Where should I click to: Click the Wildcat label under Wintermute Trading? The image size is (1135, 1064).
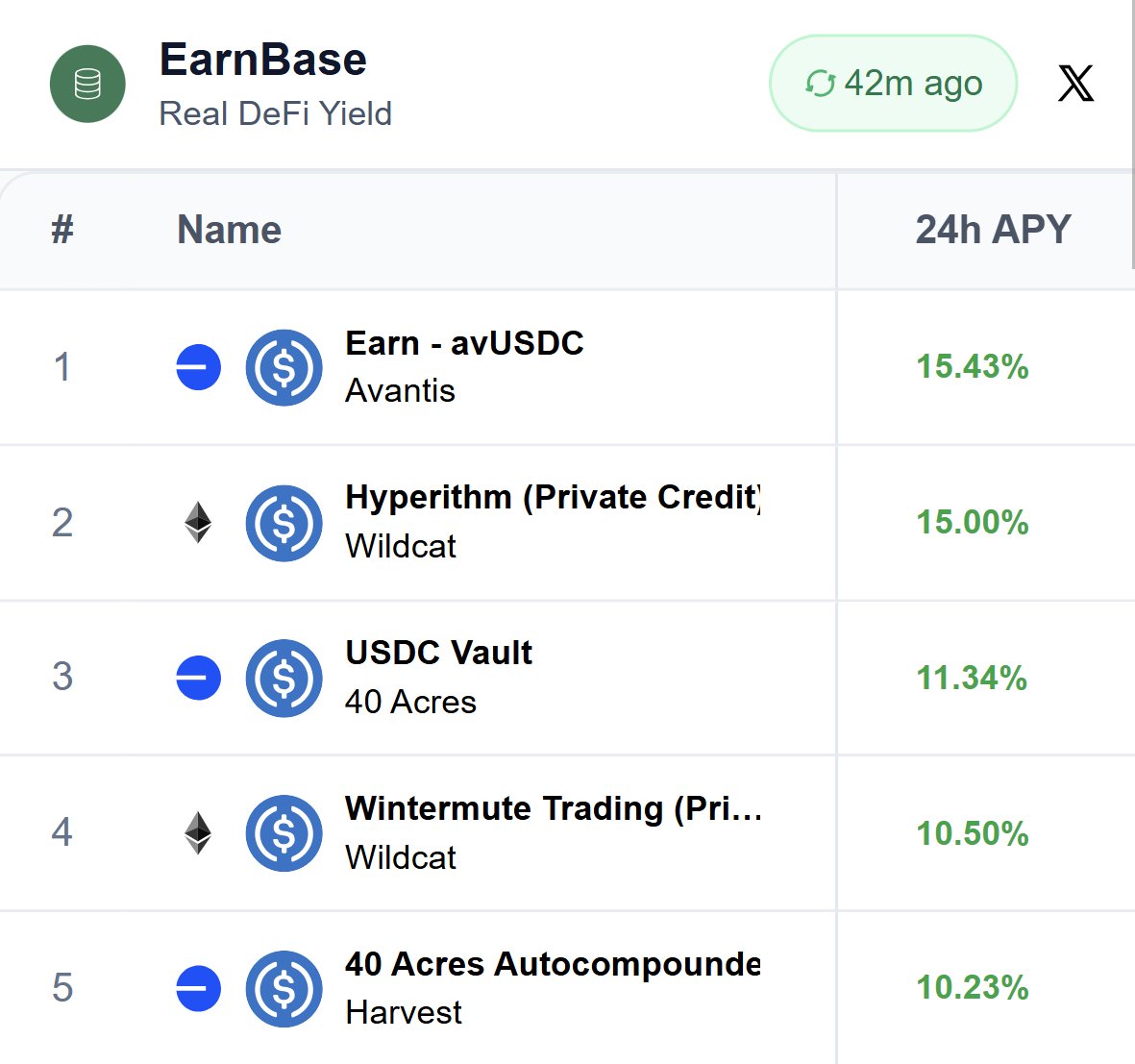[x=401, y=857]
